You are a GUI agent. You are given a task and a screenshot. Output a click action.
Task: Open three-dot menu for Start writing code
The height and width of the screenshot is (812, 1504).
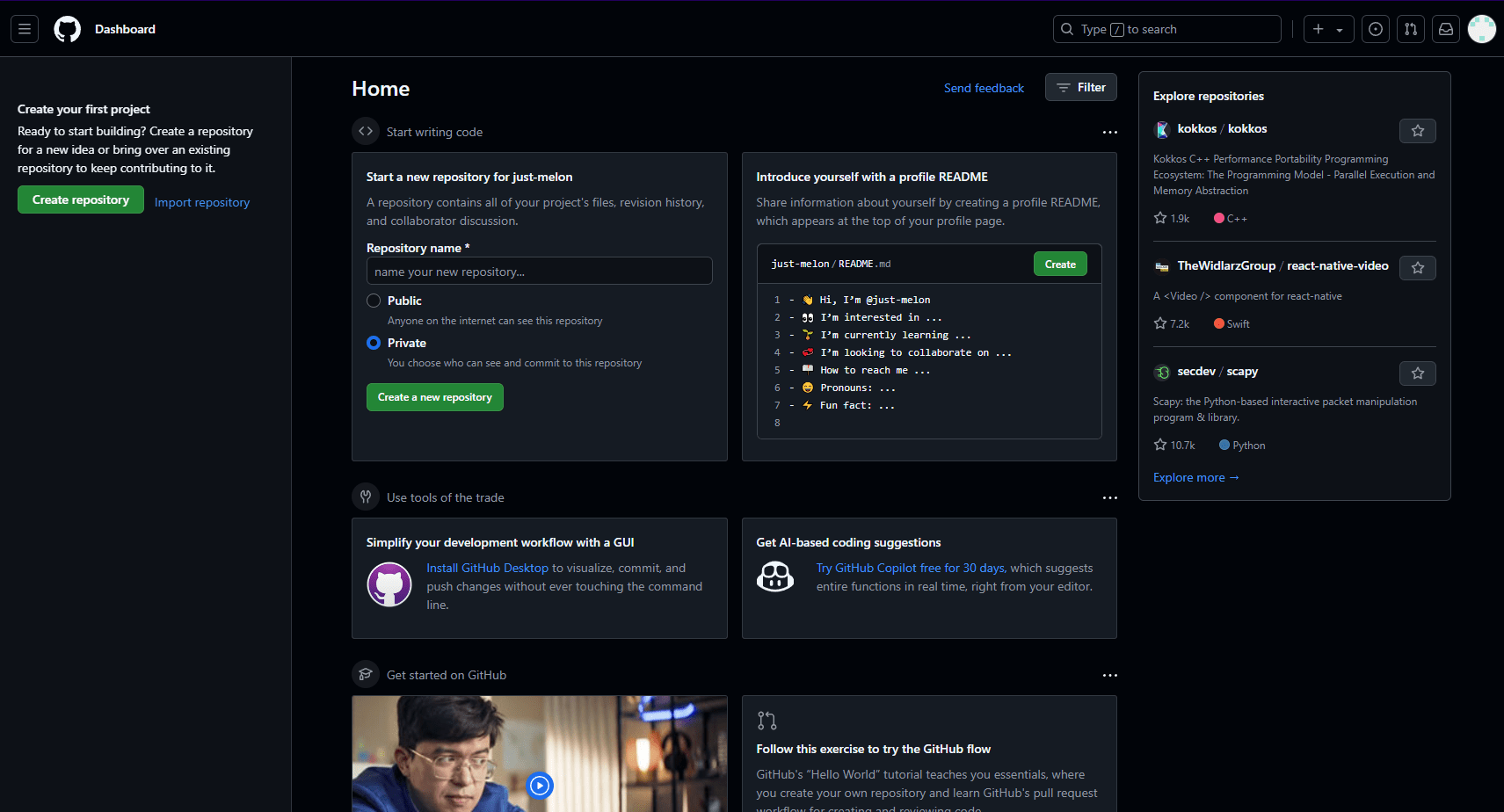1110,132
